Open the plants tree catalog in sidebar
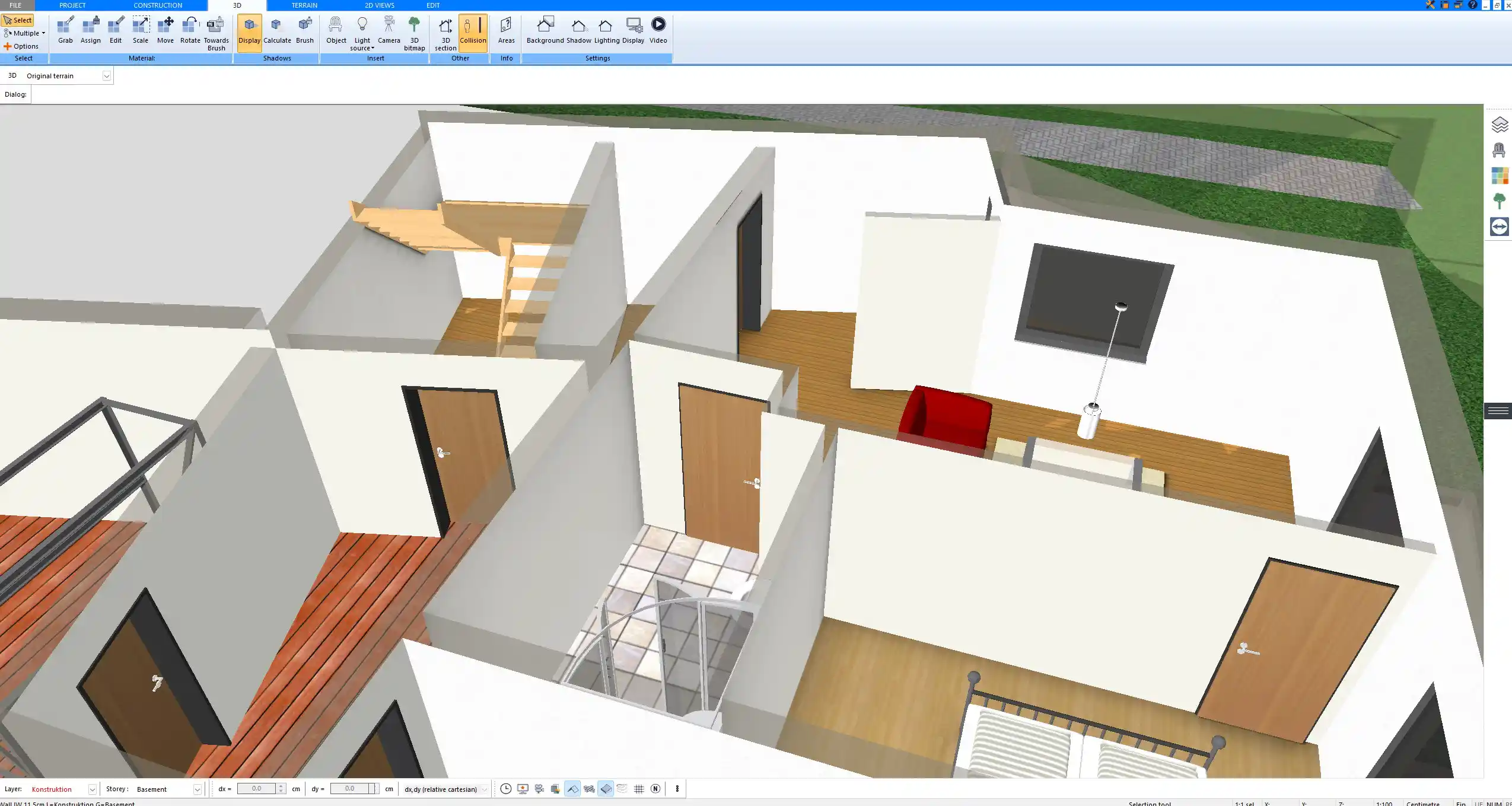The height and width of the screenshot is (806, 1512). pos(1499,201)
